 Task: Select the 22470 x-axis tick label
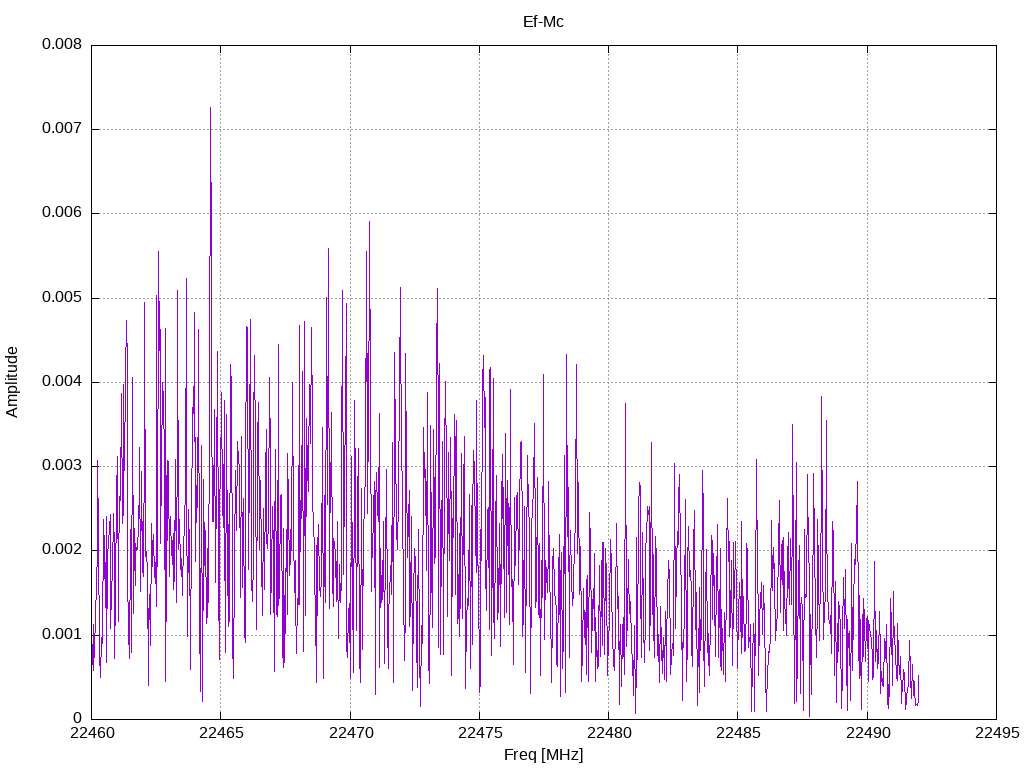350,733
